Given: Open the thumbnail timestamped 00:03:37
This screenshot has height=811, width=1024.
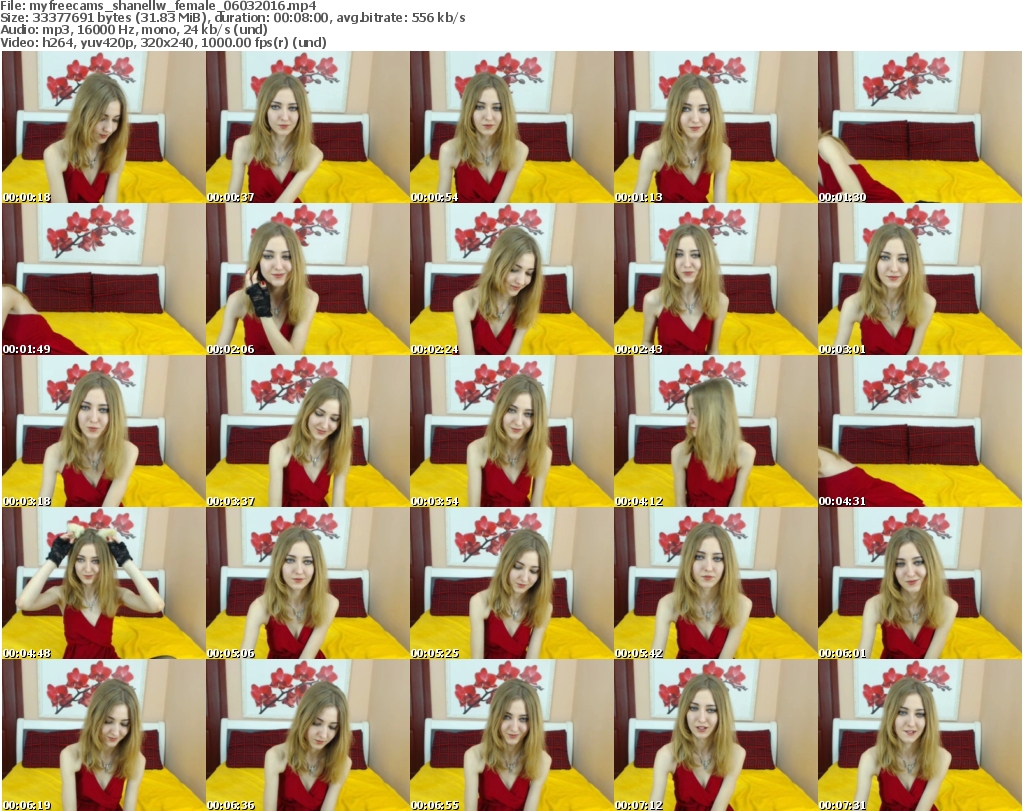Looking at the screenshot, I should pos(307,431).
